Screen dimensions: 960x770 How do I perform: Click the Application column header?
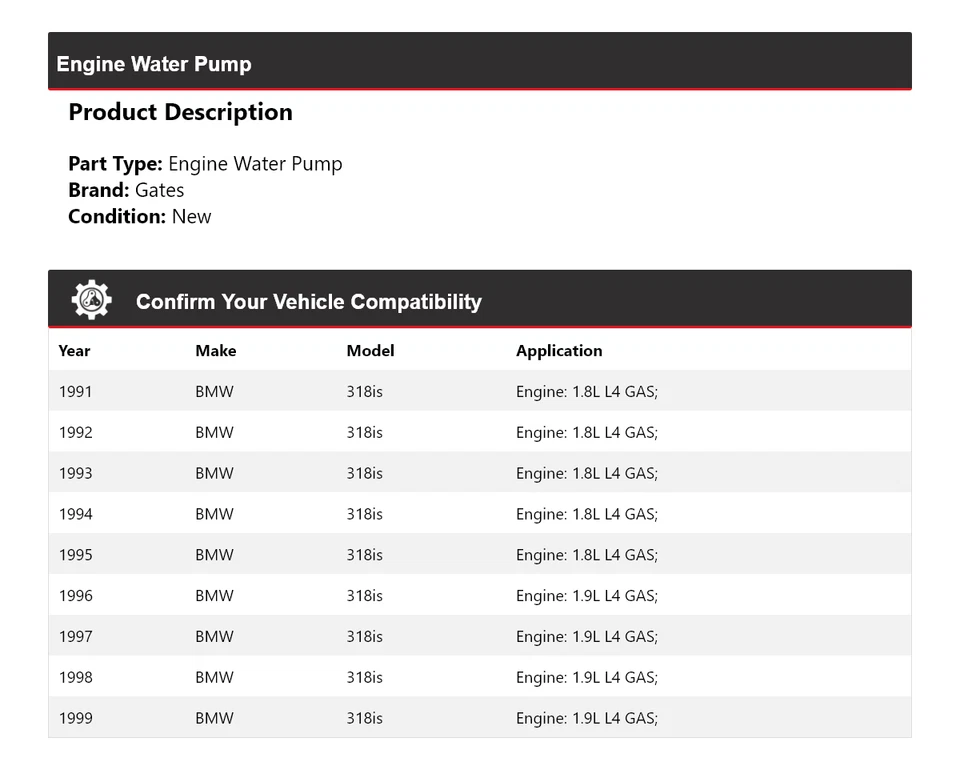559,351
